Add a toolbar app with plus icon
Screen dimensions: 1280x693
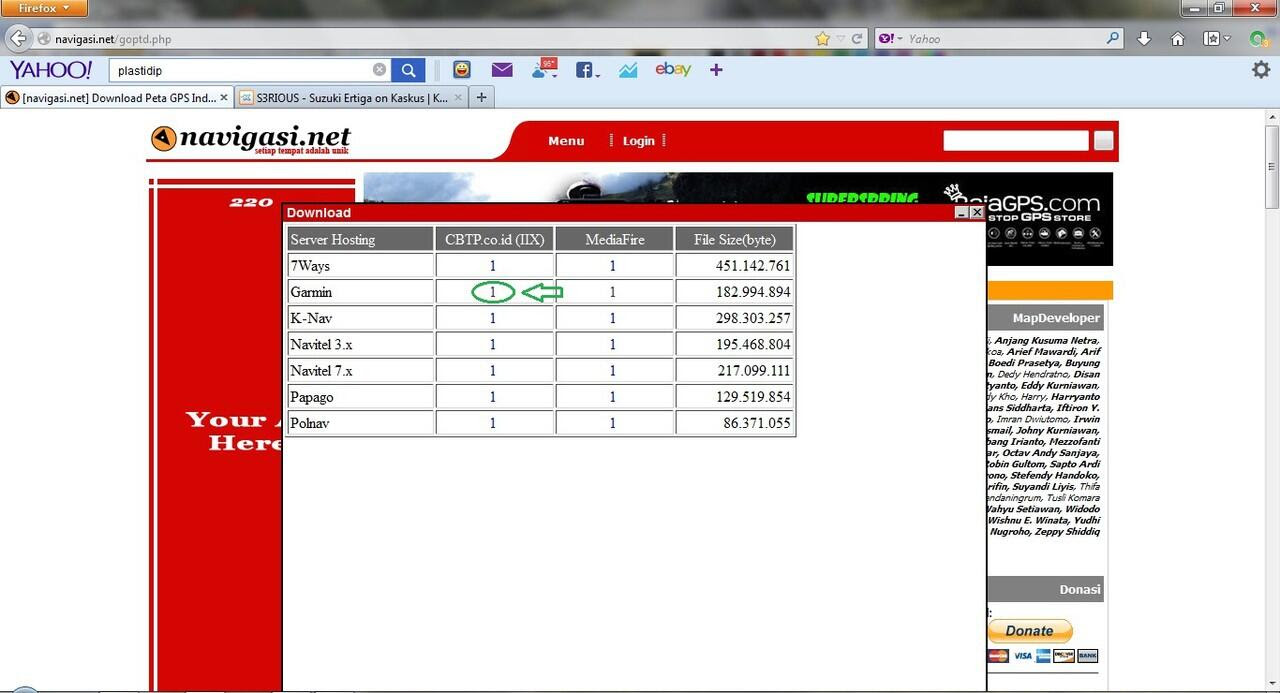tap(716, 70)
